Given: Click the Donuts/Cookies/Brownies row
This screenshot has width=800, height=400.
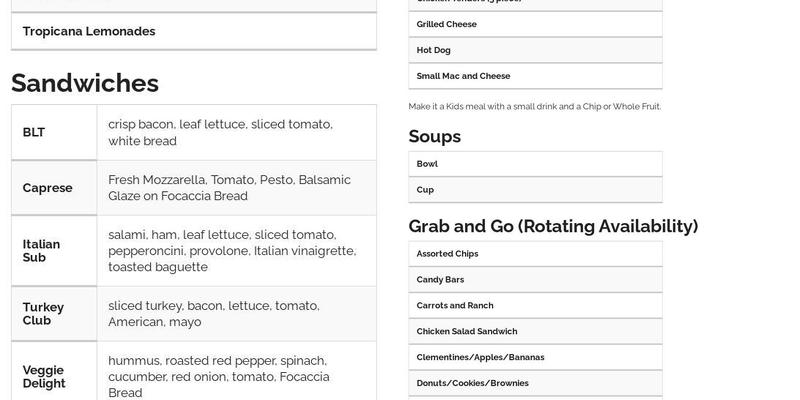Looking at the screenshot, I should [x=535, y=383].
